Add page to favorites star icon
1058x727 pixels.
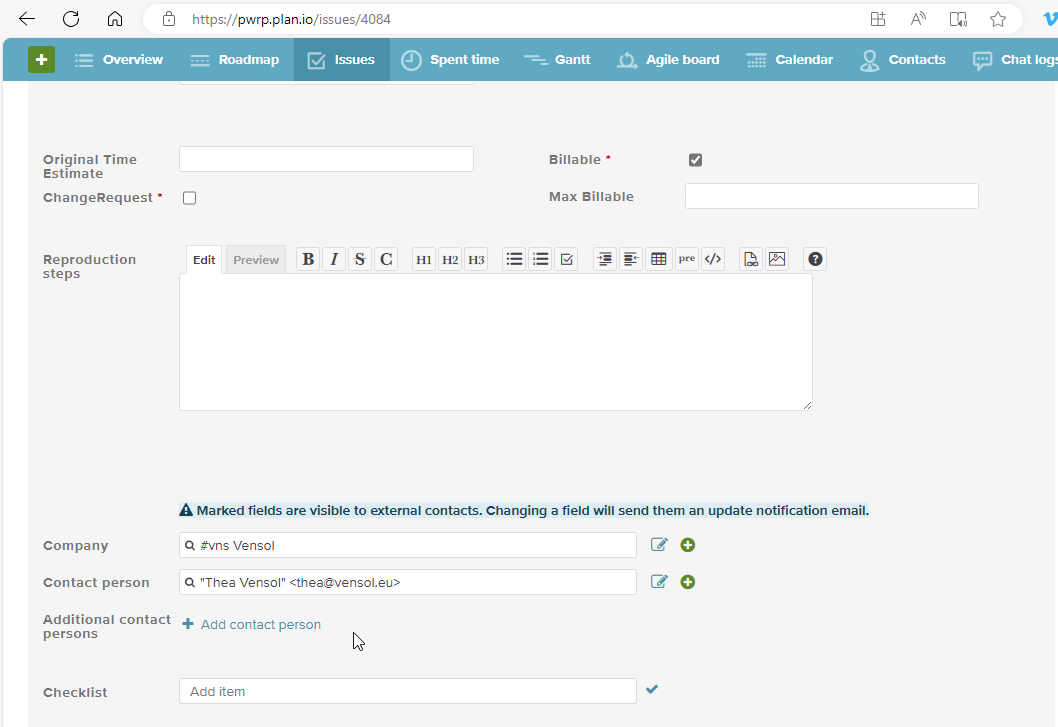tap(998, 19)
